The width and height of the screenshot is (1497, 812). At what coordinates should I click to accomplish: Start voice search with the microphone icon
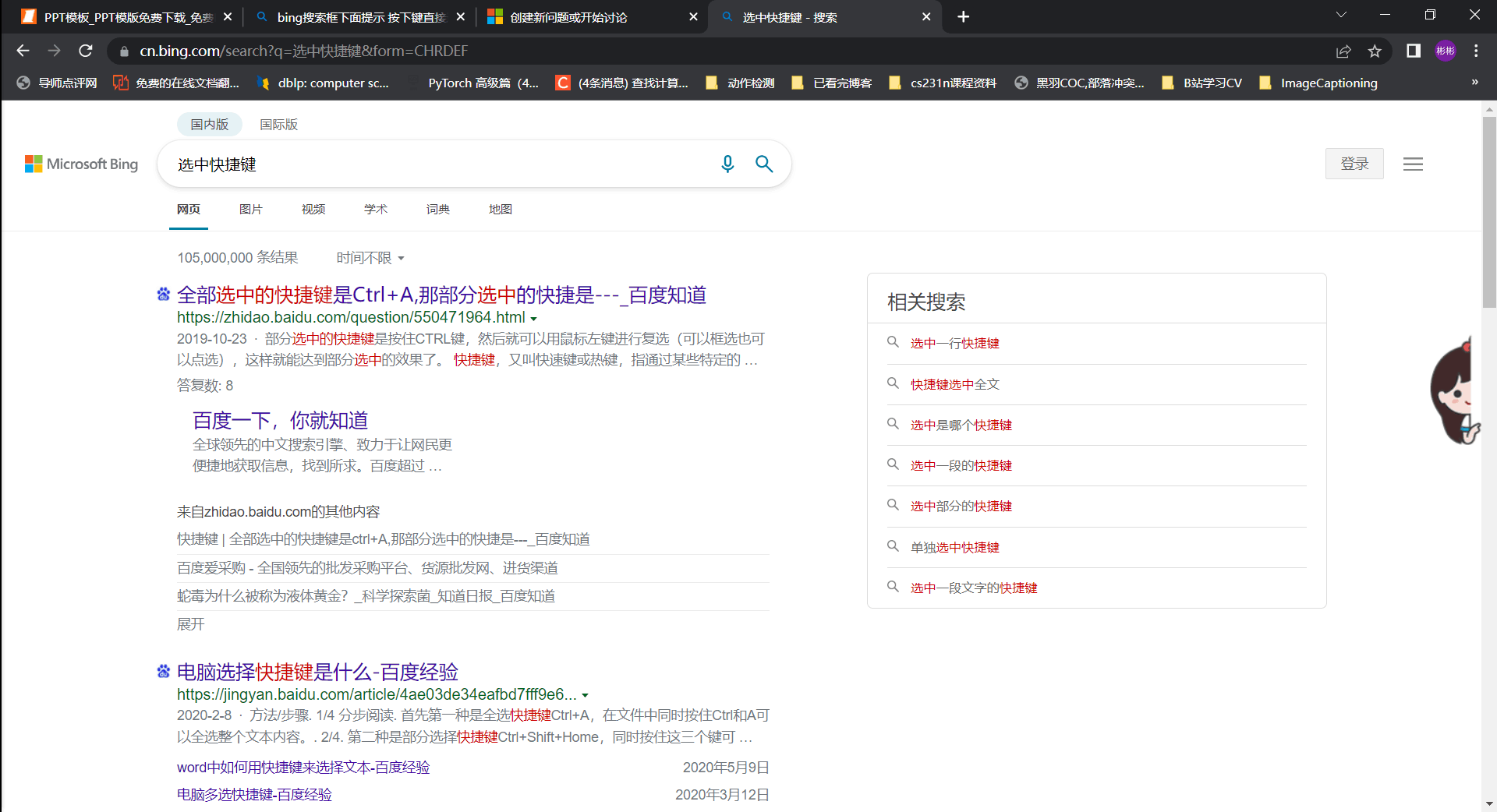tap(727, 164)
